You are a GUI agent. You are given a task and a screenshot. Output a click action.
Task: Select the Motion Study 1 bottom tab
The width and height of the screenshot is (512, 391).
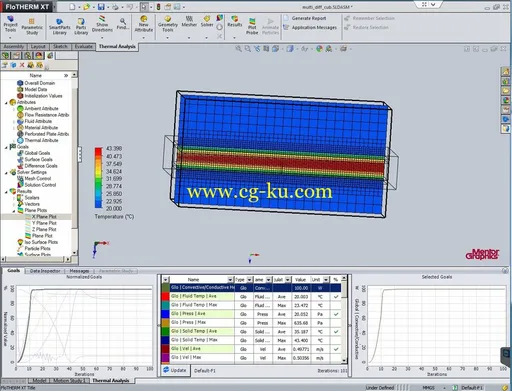point(69,381)
